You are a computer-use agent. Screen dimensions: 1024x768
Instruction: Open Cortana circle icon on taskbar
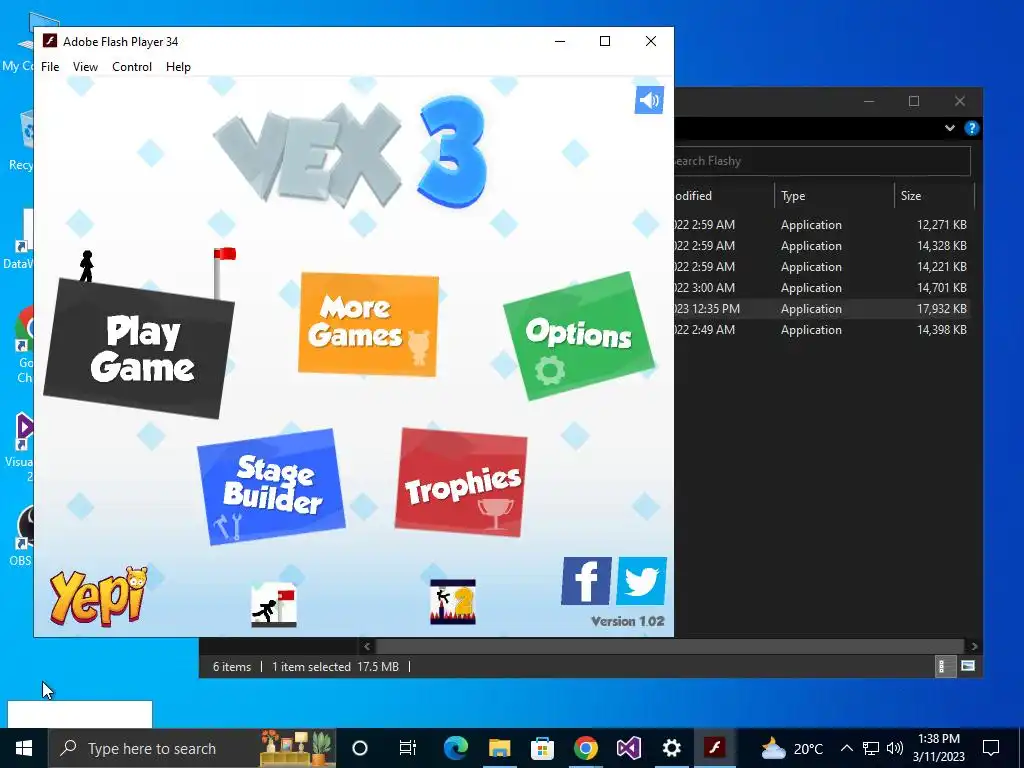360,748
